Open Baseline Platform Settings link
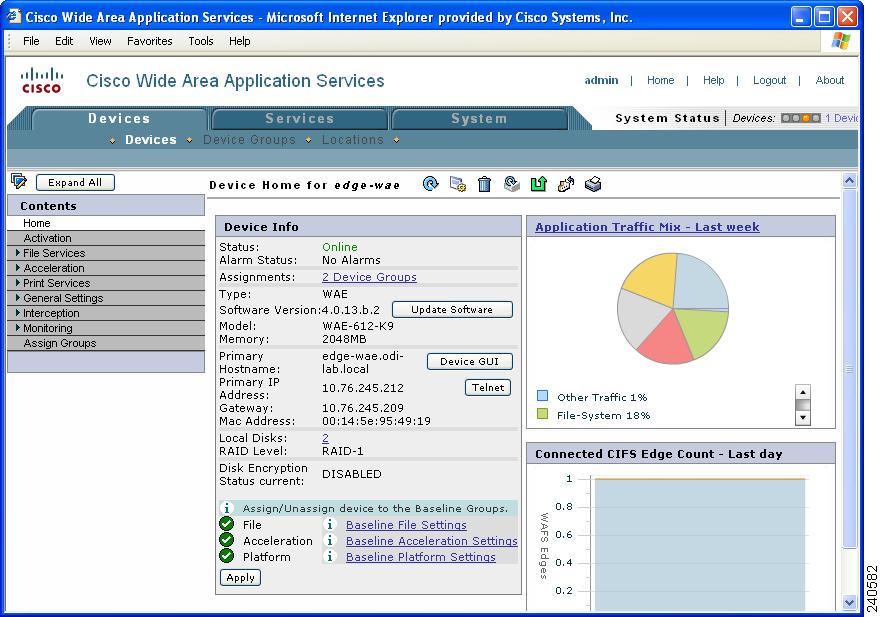The height and width of the screenshot is (617, 881). [421, 557]
